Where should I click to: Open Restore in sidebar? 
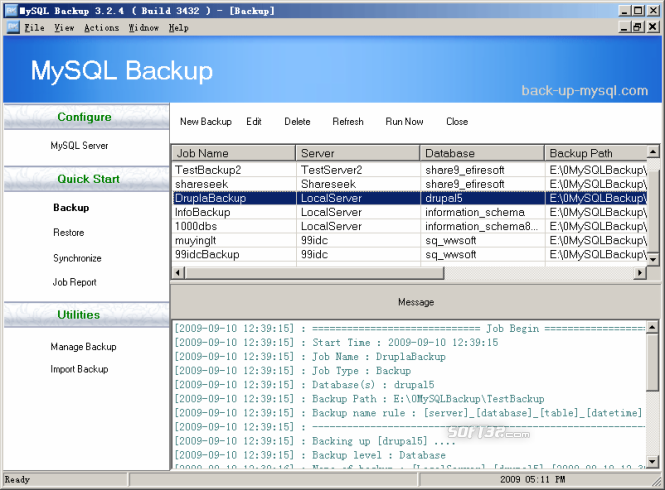tap(69, 232)
